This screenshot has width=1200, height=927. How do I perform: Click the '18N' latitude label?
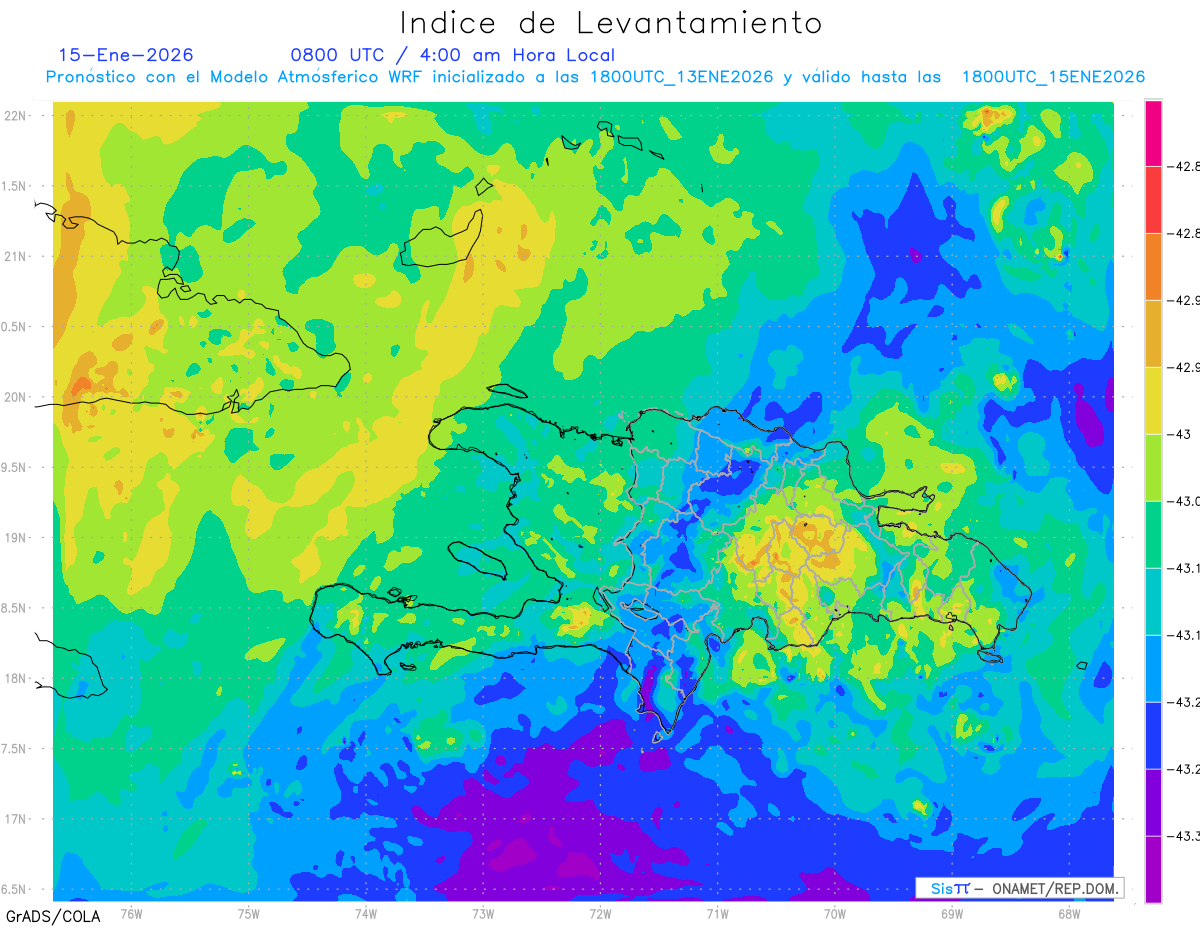[x=16, y=678]
